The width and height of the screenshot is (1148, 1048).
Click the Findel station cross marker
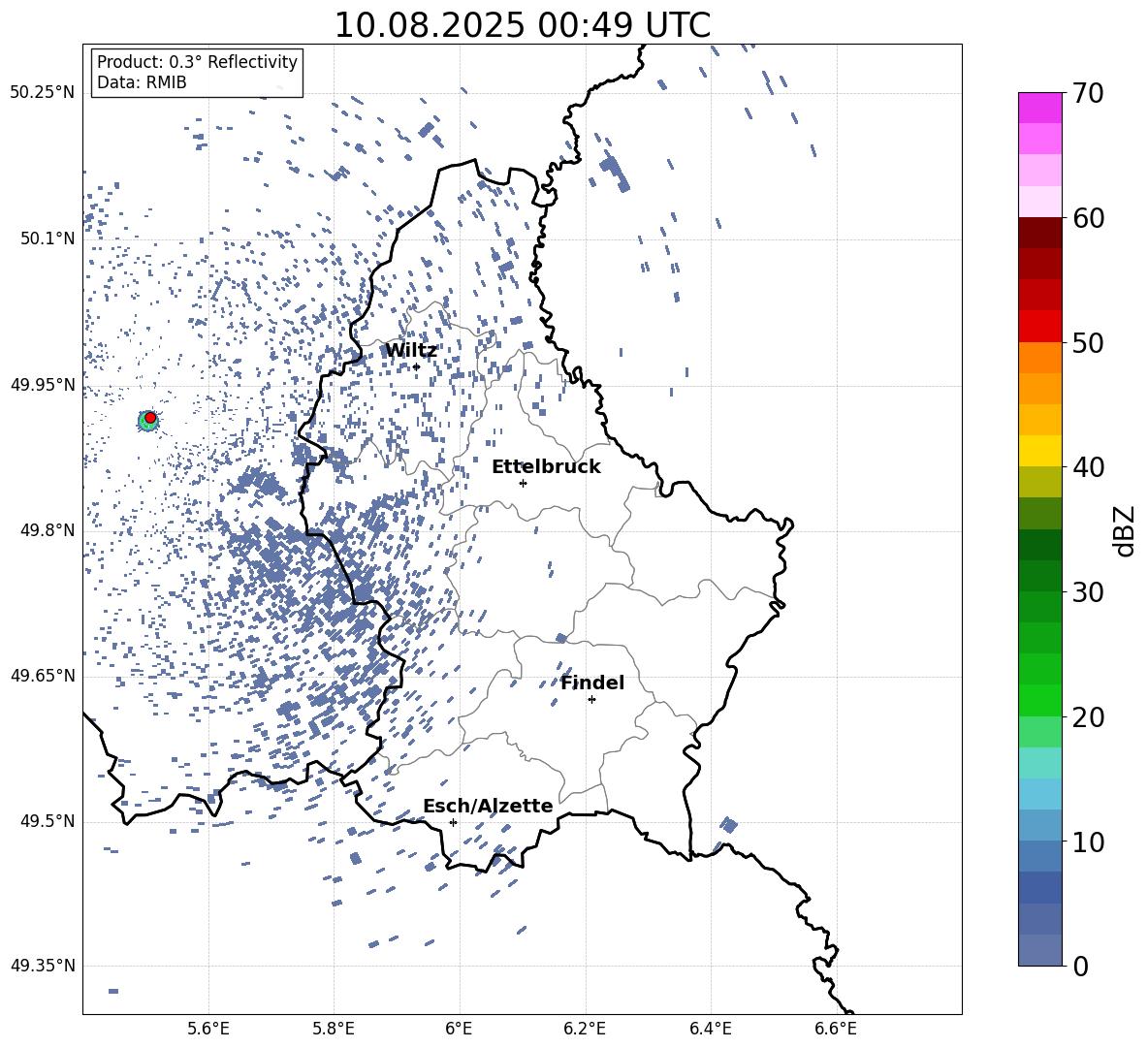(x=591, y=700)
